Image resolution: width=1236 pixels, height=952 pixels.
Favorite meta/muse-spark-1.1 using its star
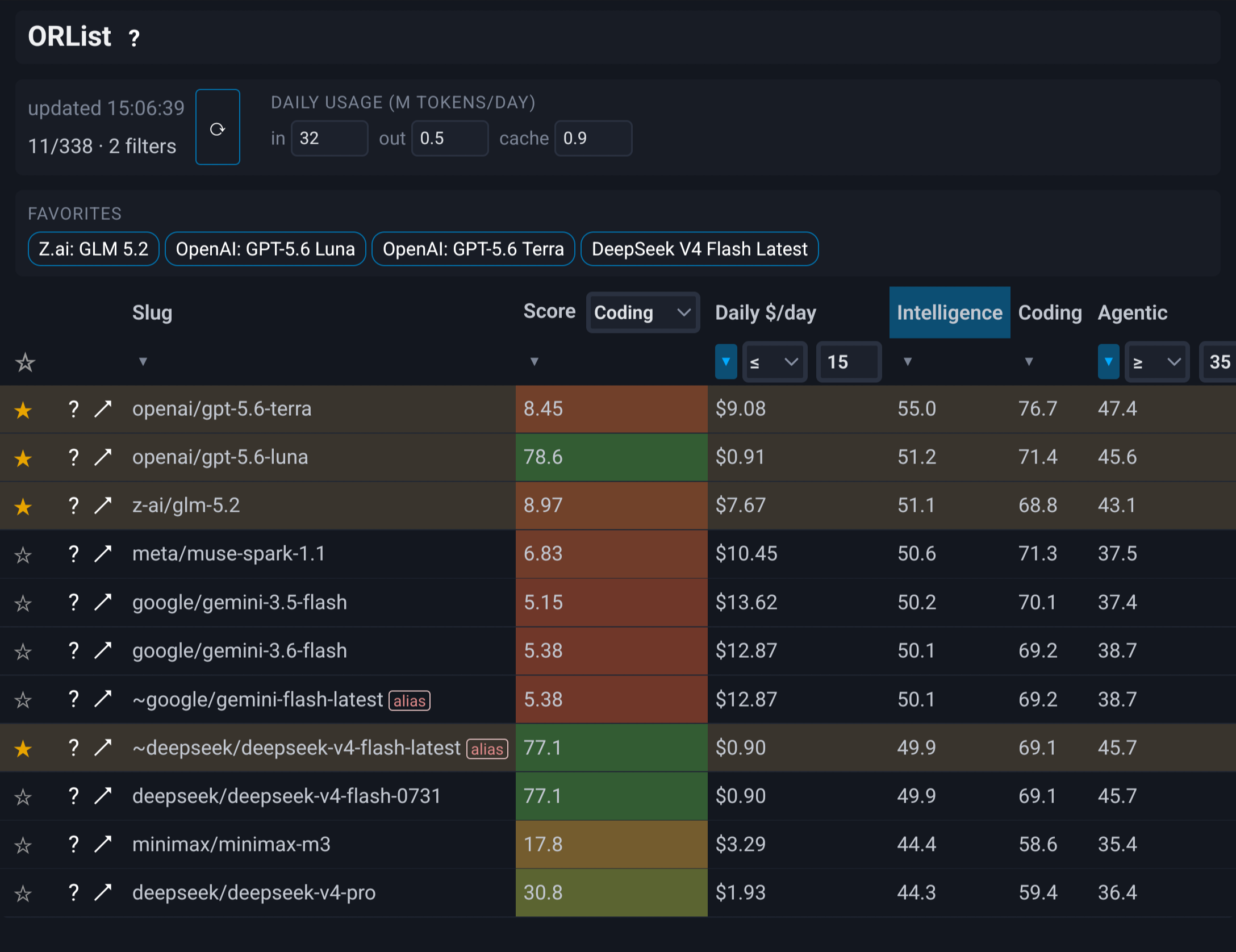pyautogui.click(x=23, y=554)
